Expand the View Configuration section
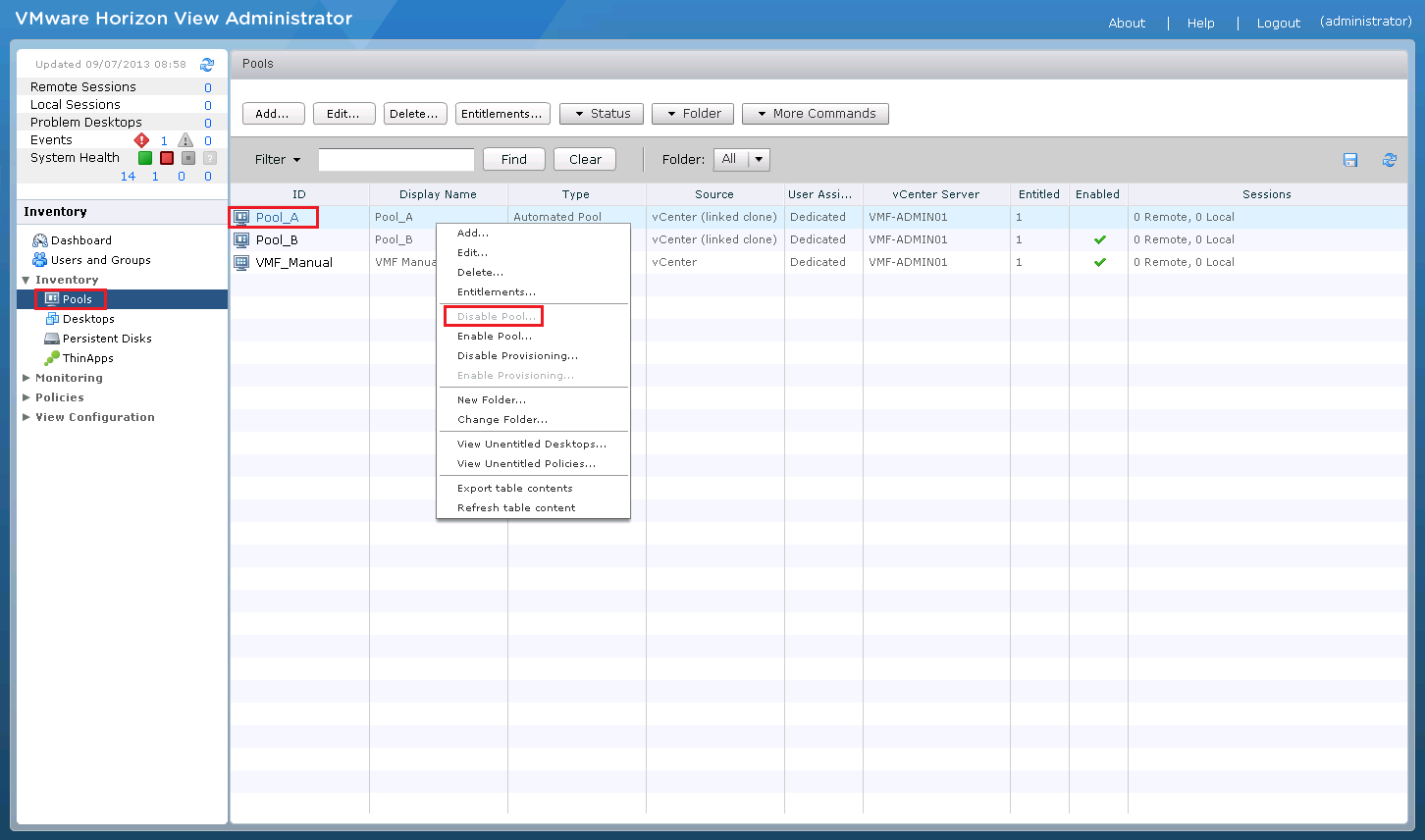The image size is (1425, 840). click(26, 417)
